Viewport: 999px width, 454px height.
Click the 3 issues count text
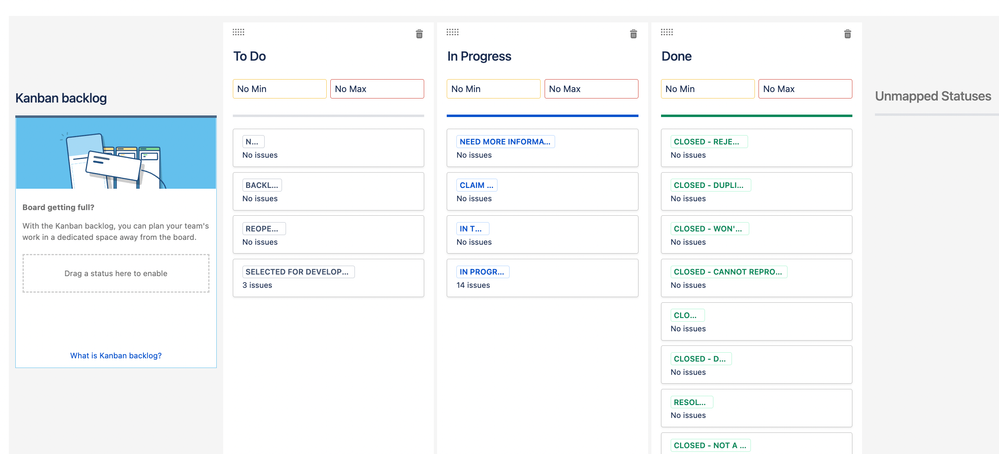257,285
